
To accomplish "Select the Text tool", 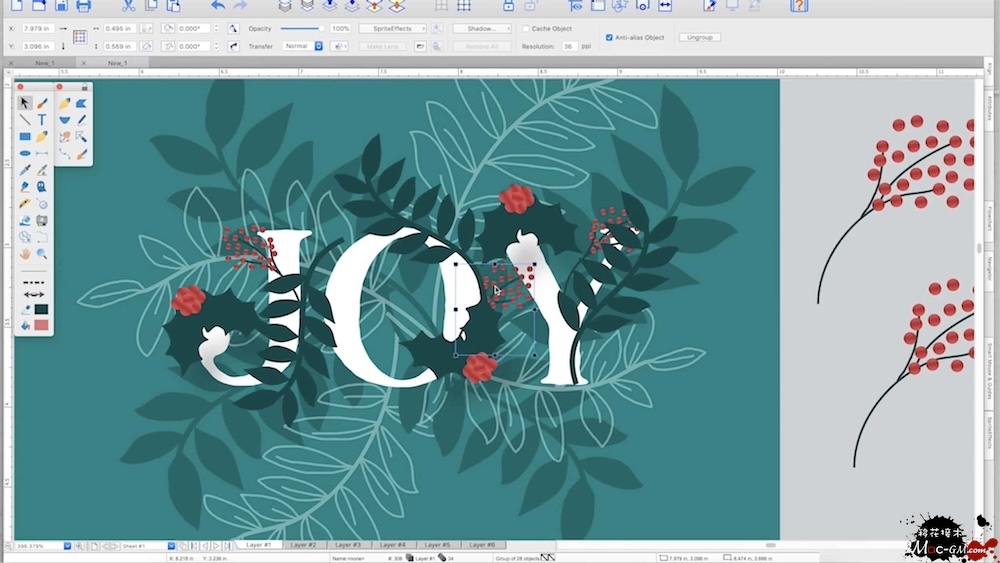I will [x=42, y=120].
